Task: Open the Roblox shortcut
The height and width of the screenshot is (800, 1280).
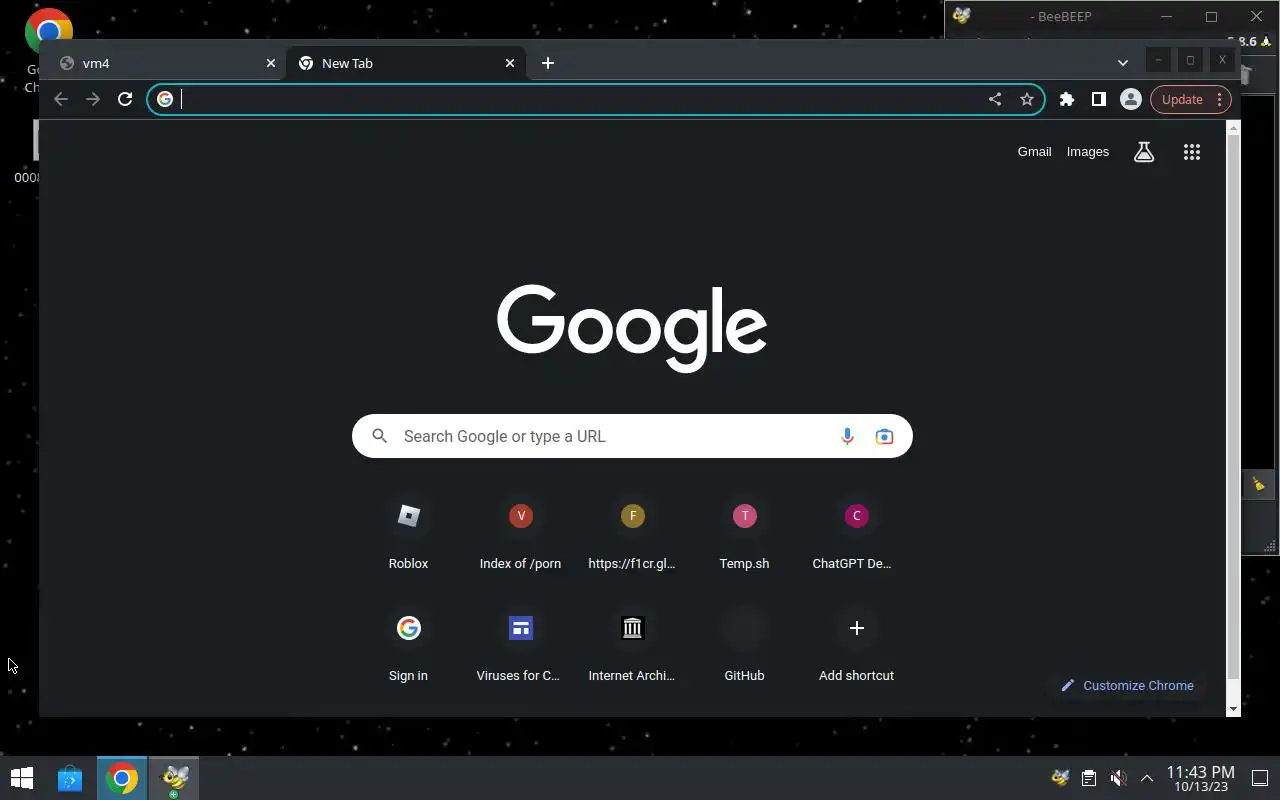Action: point(408,535)
